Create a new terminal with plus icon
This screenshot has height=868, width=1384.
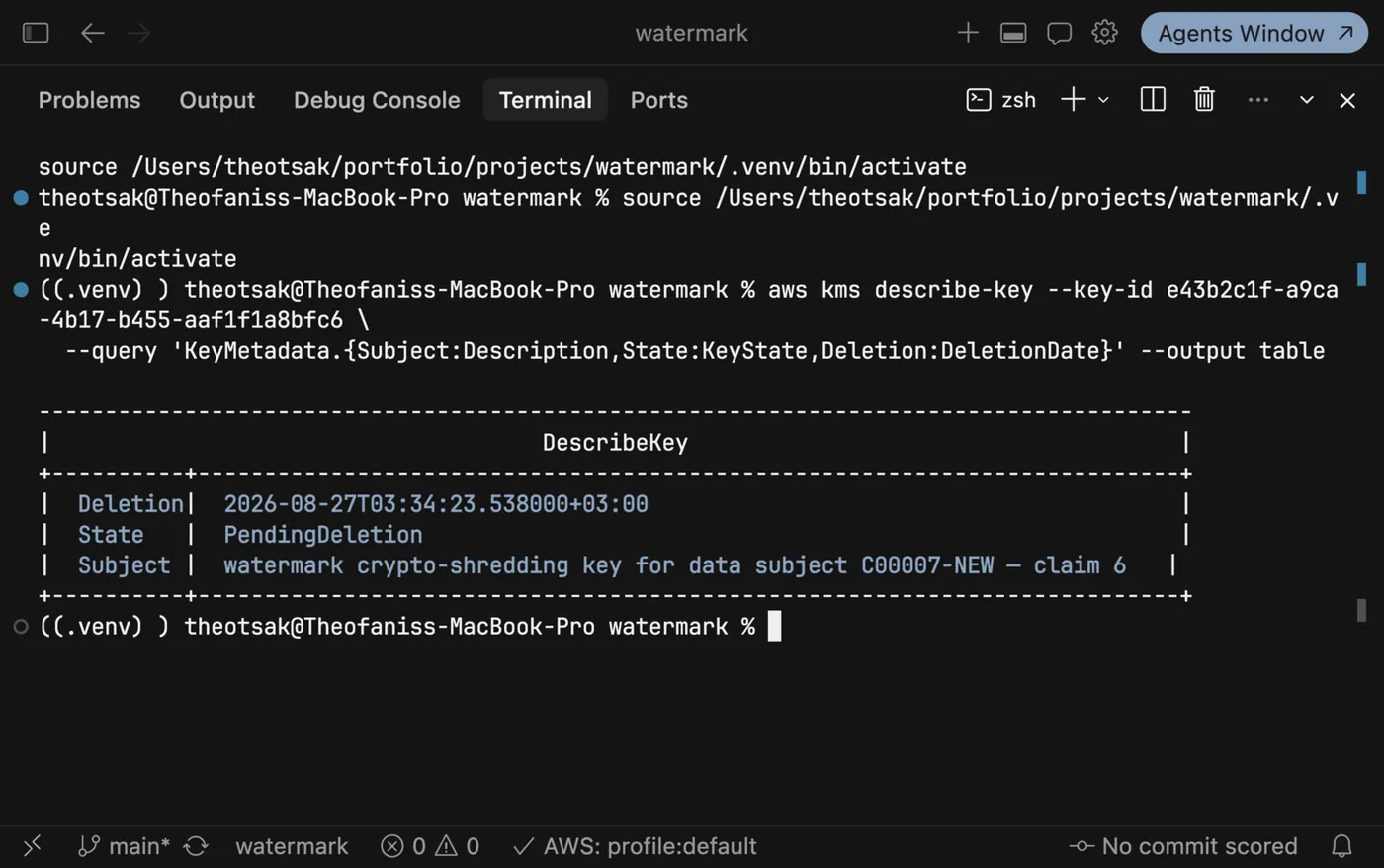[1073, 99]
